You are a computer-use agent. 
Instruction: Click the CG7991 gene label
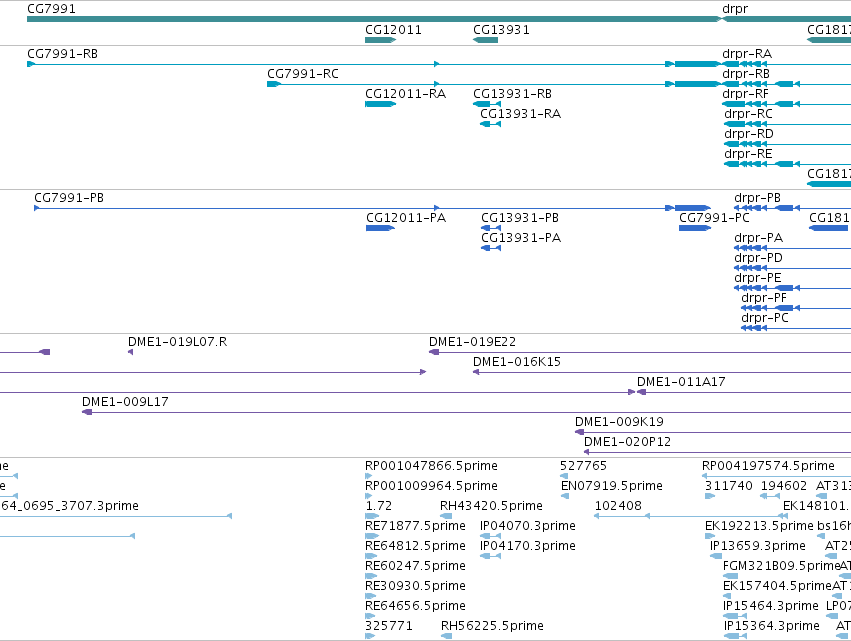52,9
